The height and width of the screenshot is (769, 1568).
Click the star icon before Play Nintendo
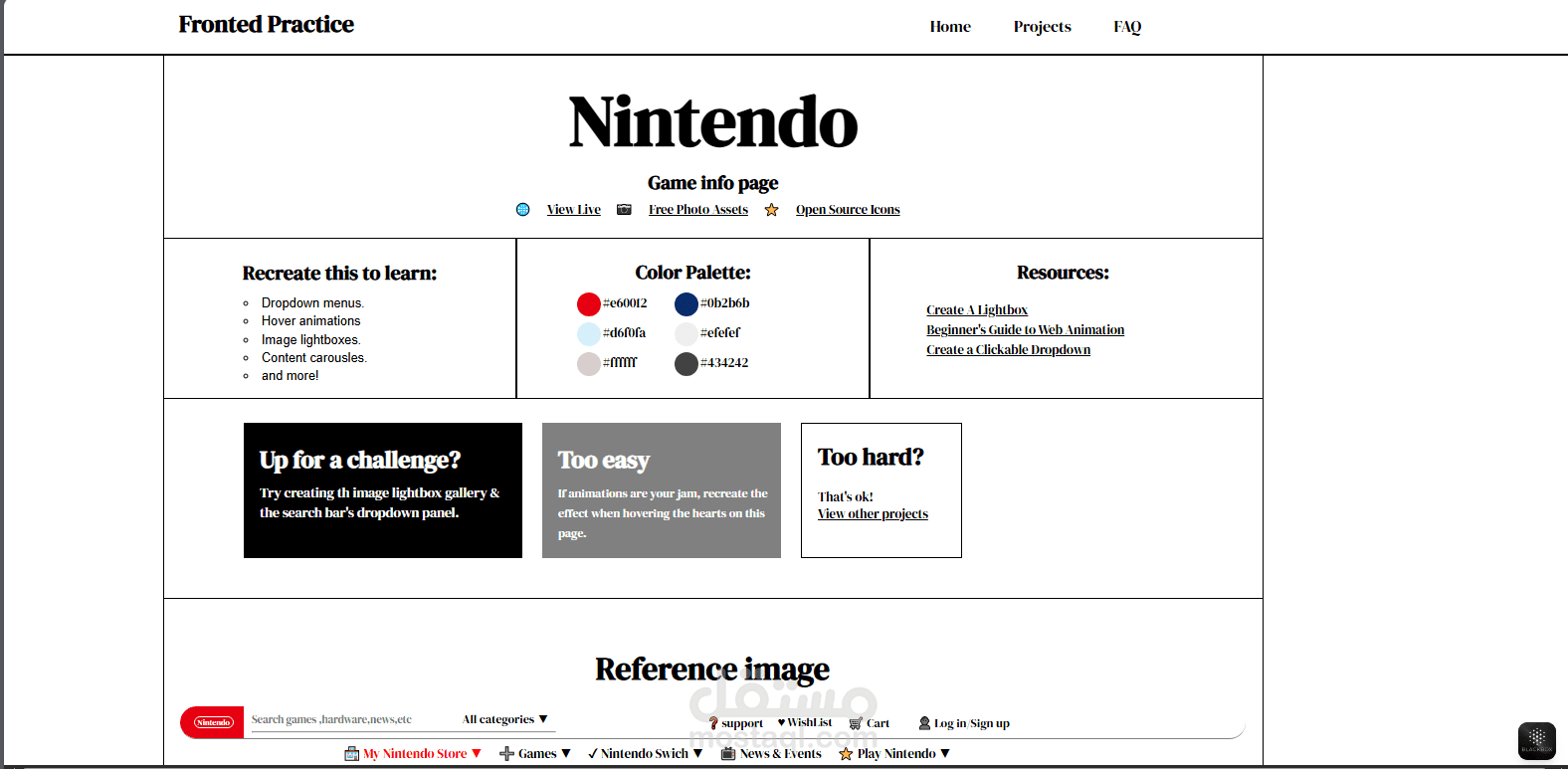pyautogui.click(x=846, y=753)
